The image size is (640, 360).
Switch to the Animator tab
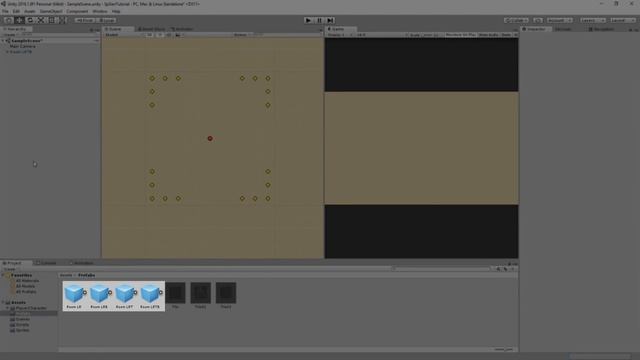182,29
